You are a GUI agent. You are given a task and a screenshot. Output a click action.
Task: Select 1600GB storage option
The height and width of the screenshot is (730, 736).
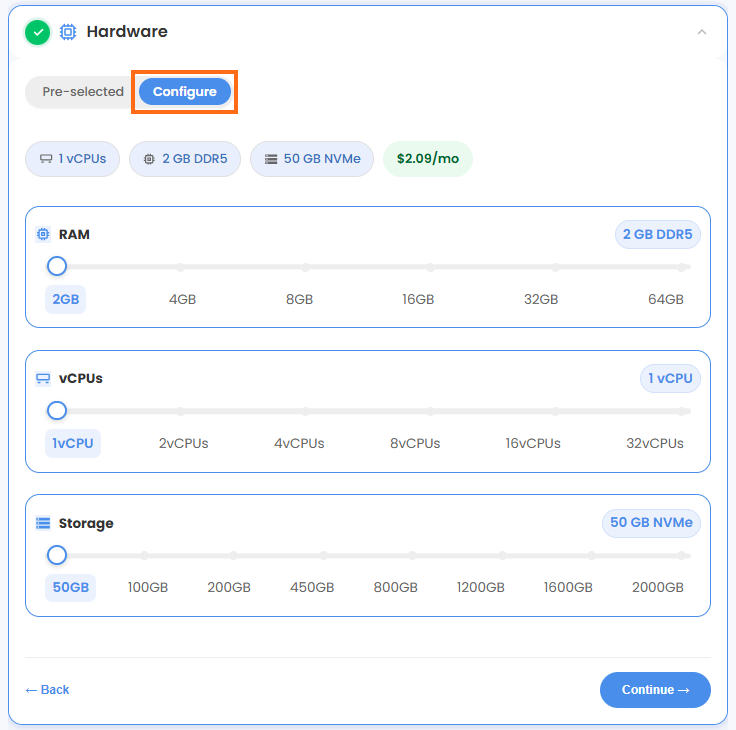point(568,587)
